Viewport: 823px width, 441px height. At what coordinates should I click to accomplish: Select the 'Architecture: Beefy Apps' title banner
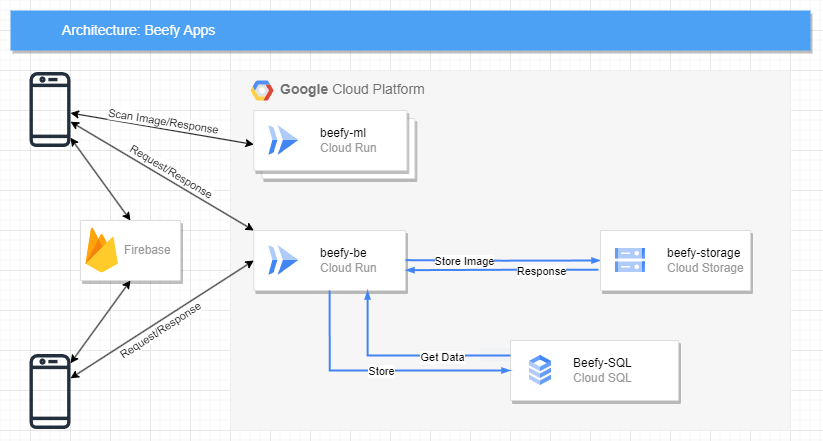point(410,31)
